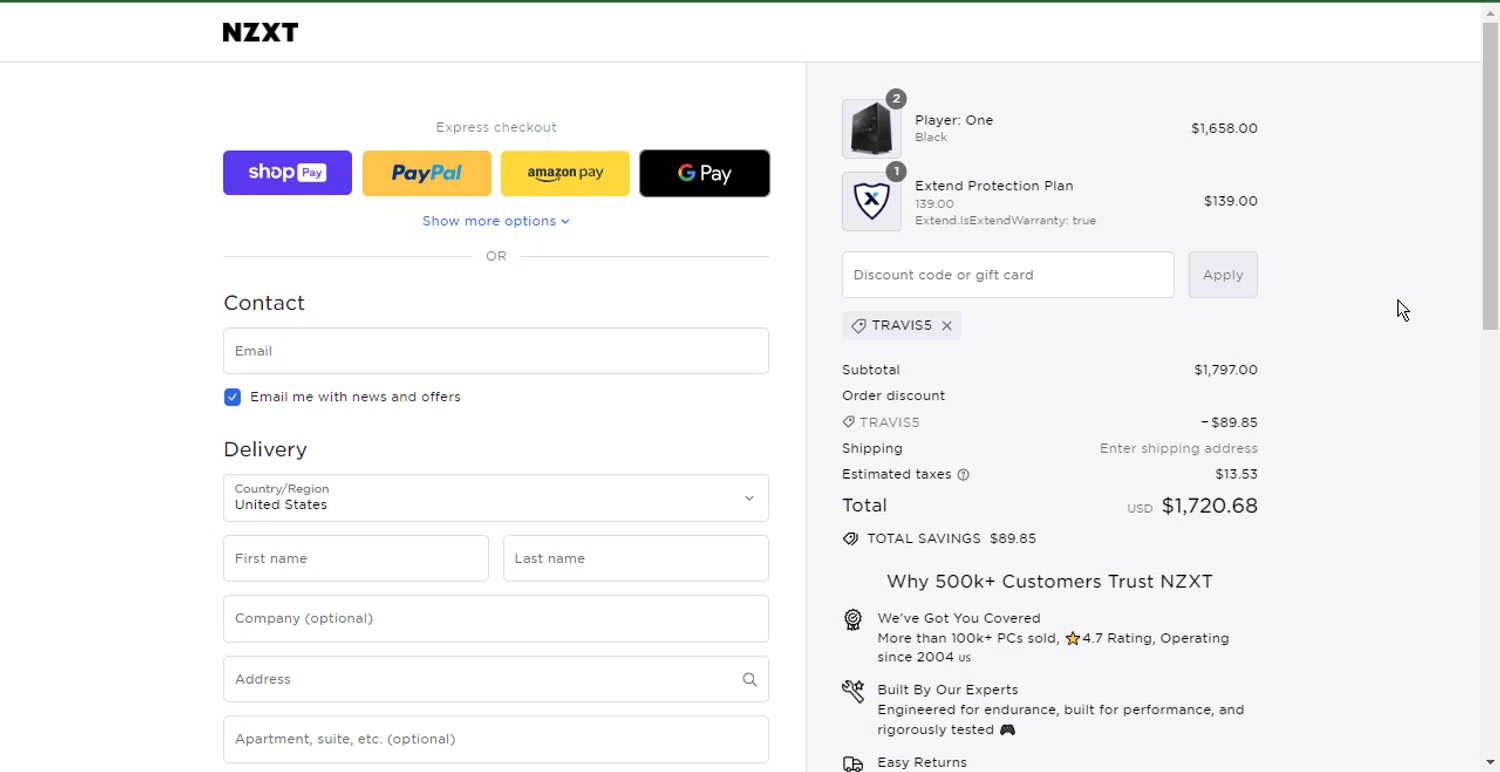Uncheck Email me with news and offers
The width and height of the screenshot is (1500, 772).
(x=233, y=397)
